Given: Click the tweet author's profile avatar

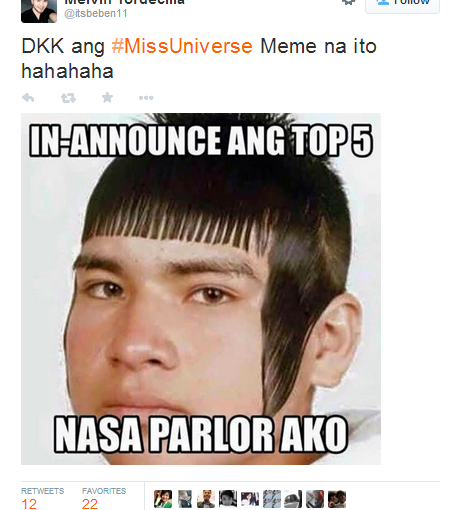Looking at the screenshot, I should click(x=39, y=11).
